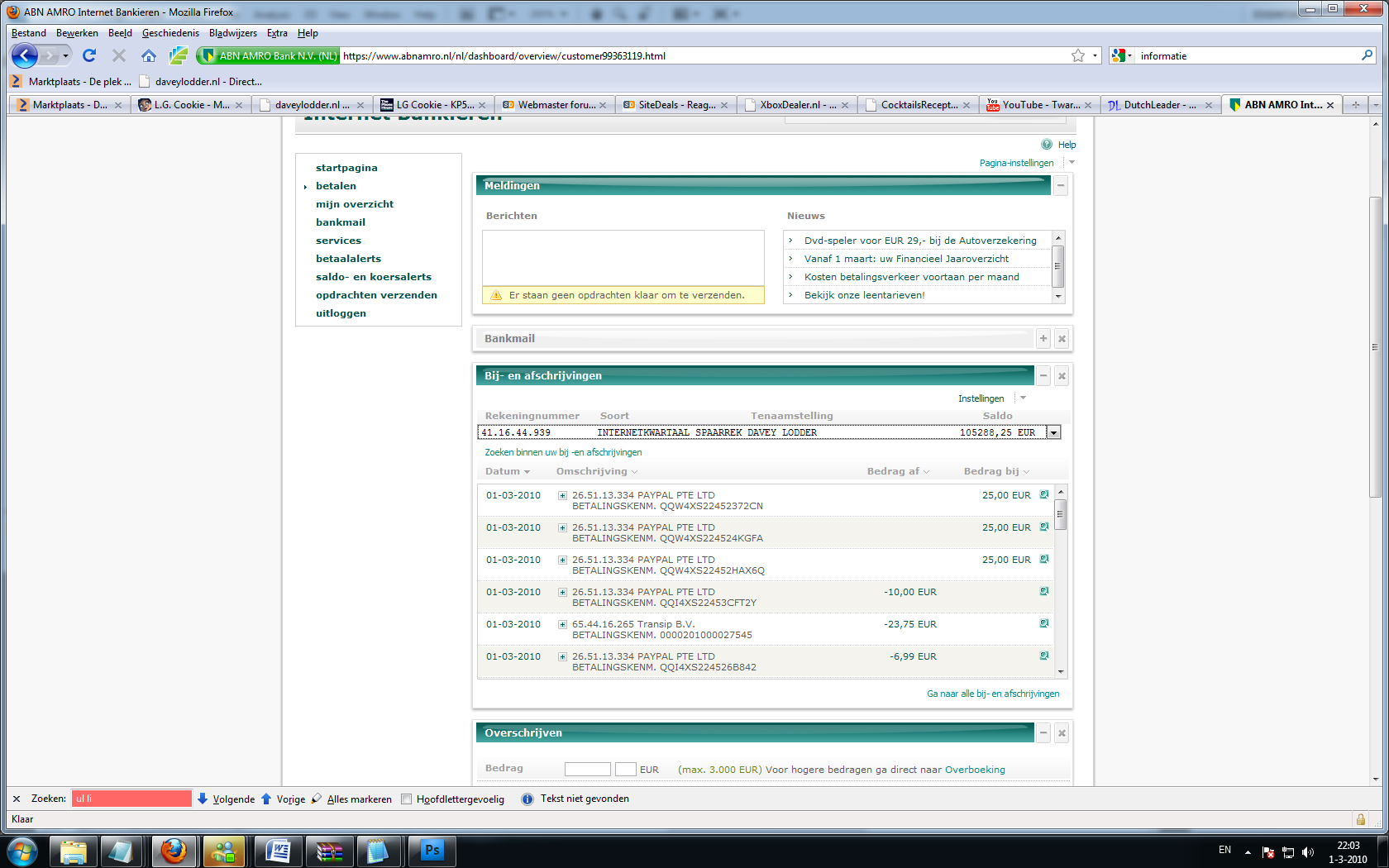Open Pagina-instellingen dropdown arrow
Screen dimensions: 1389x868
tap(1072, 162)
